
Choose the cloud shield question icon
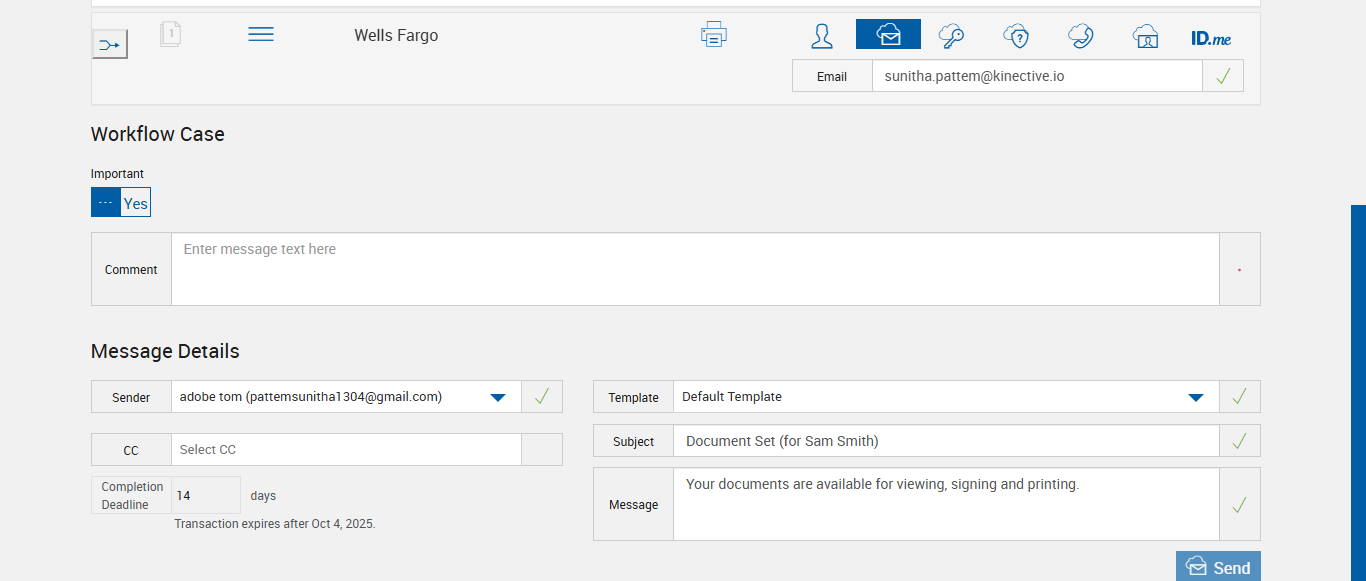coord(1016,36)
